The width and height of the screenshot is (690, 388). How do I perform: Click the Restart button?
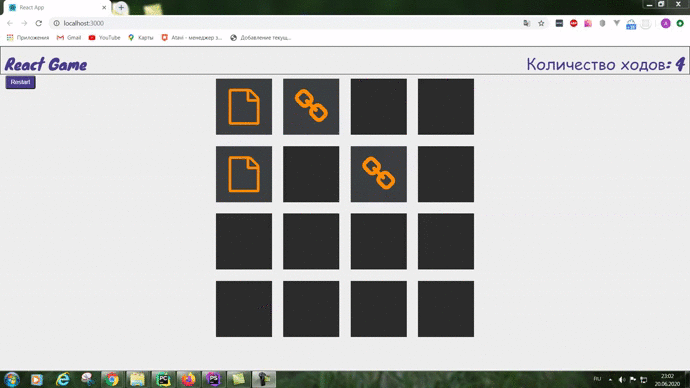20,82
